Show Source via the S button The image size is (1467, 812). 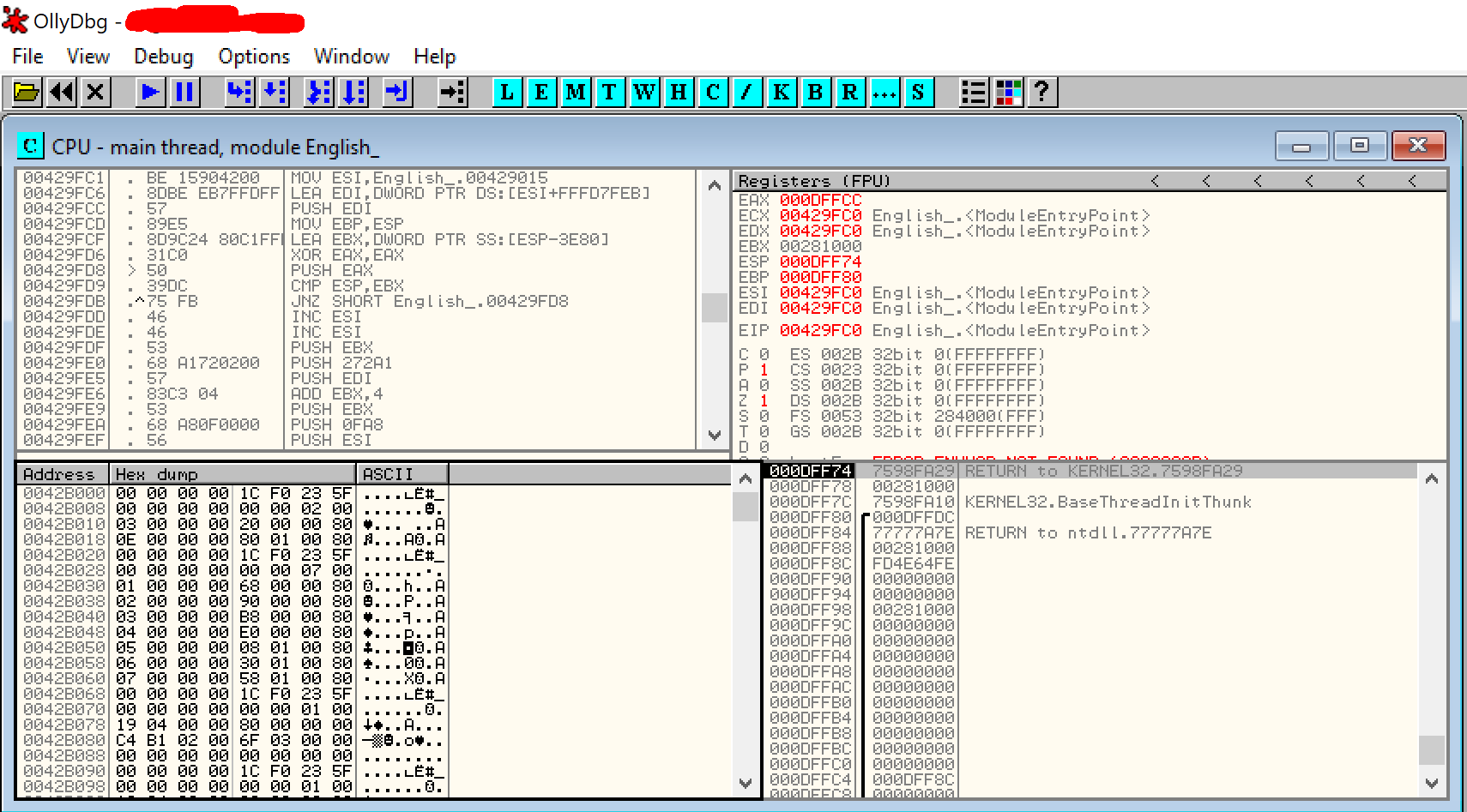[x=919, y=92]
